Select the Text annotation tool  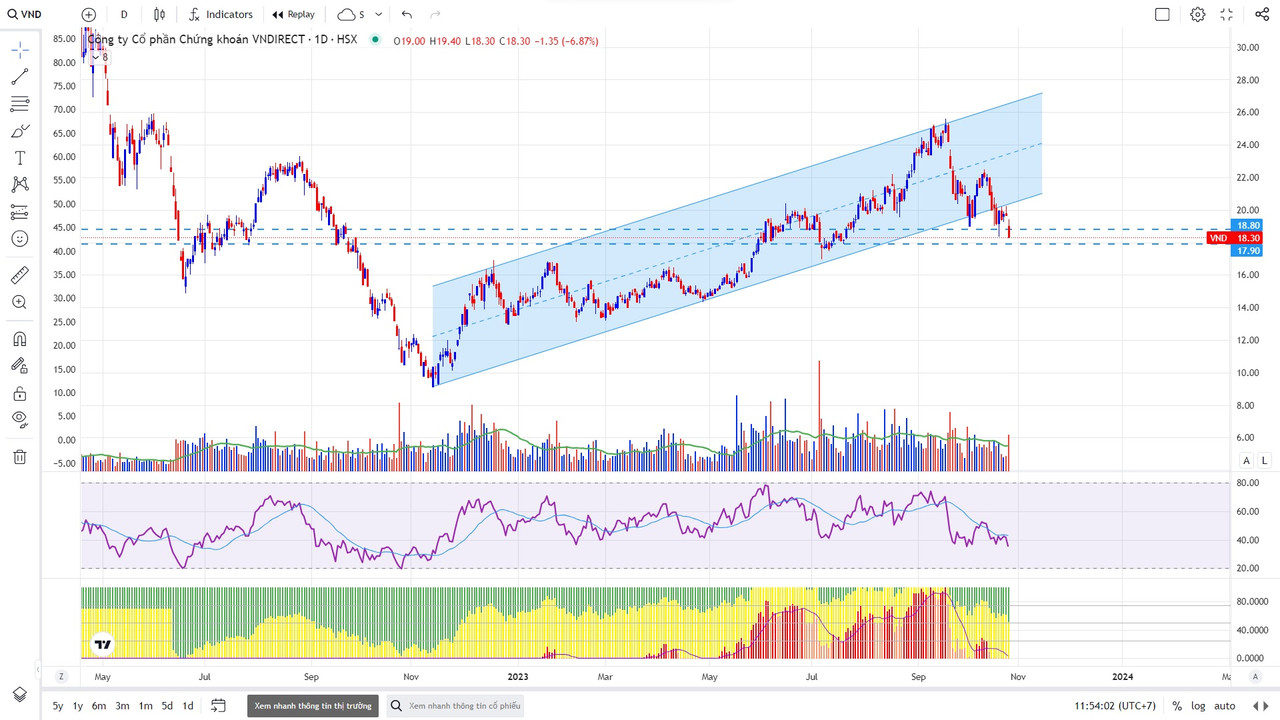20,158
